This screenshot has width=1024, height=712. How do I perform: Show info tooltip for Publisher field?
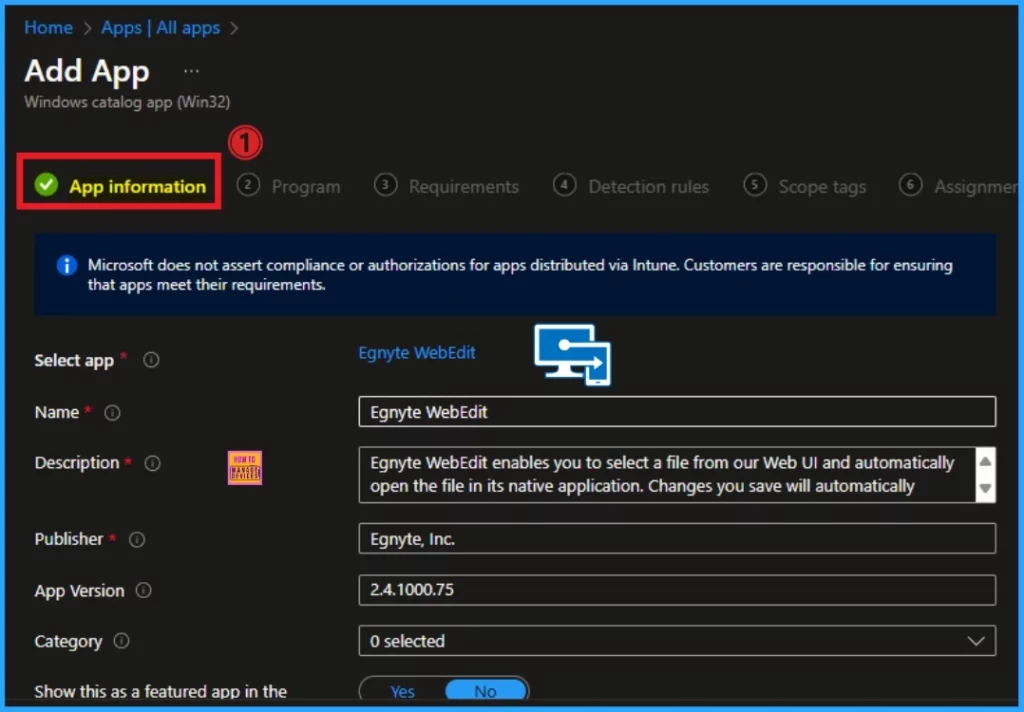[136, 540]
